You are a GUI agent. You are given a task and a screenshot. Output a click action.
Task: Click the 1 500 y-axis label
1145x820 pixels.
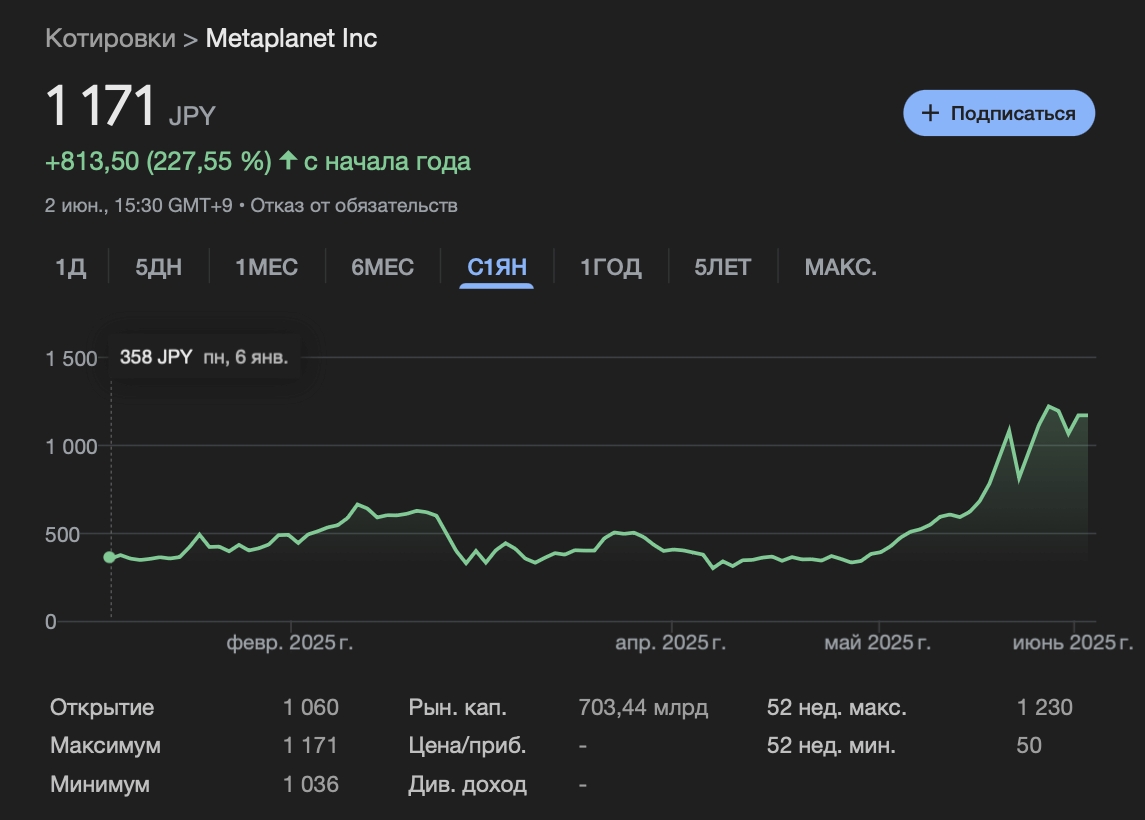point(72,359)
